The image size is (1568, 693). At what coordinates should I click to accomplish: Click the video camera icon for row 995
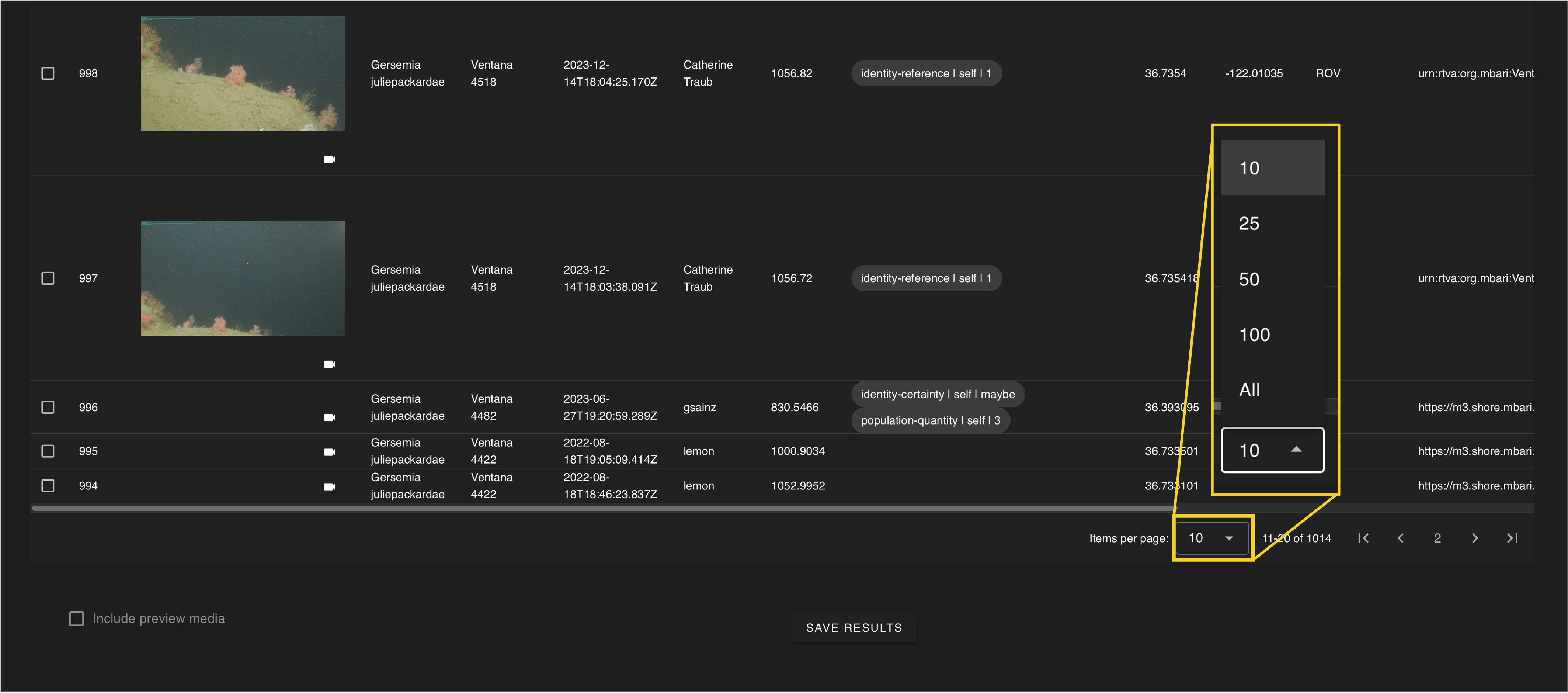(329, 452)
